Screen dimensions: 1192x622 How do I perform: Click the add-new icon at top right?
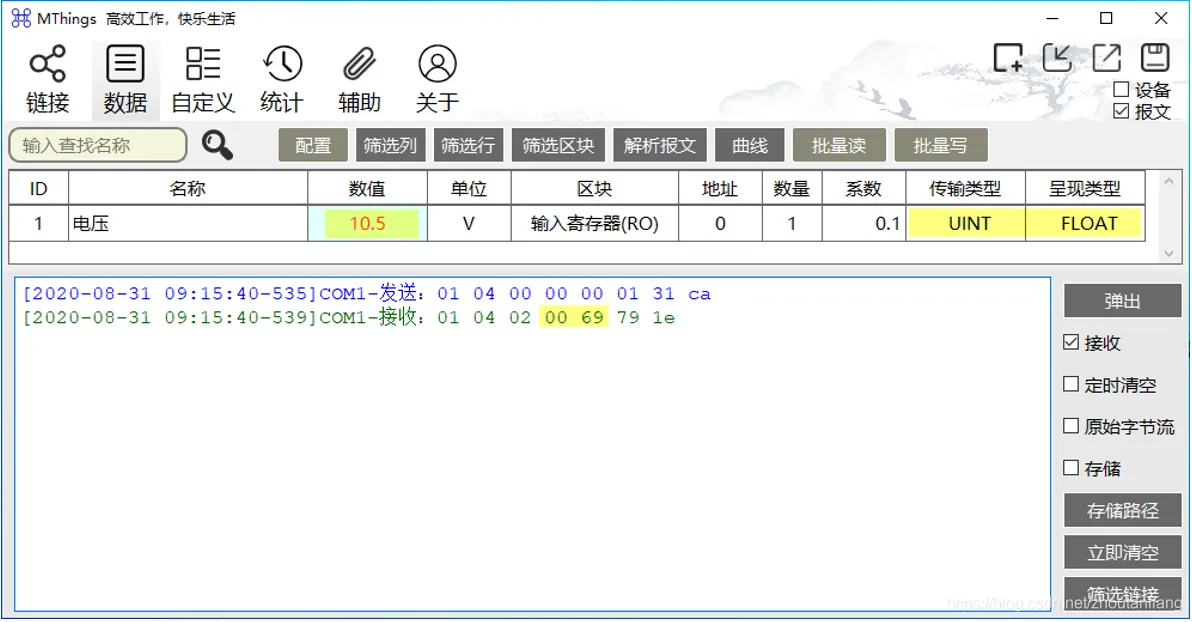pos(1010,58)
